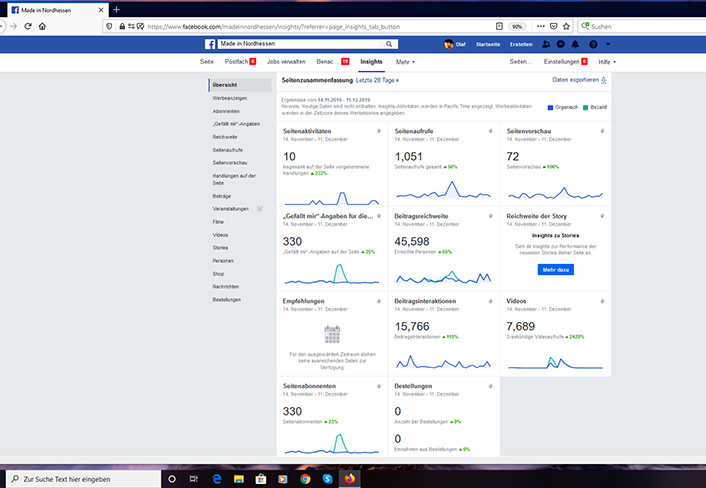Click Windows taskbar search box

coord(83,479)
